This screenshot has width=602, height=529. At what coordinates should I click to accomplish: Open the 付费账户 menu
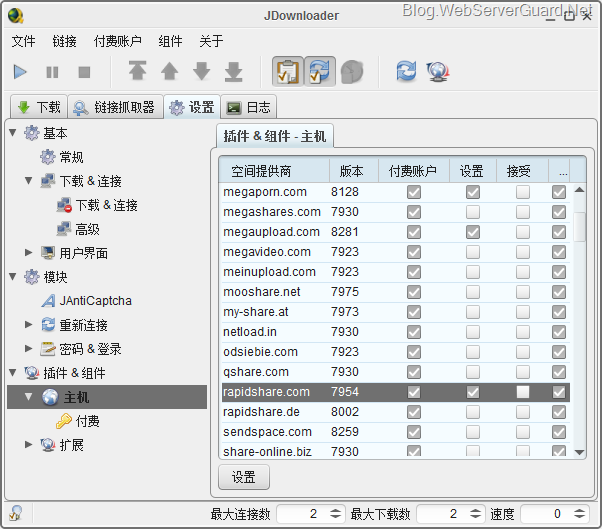click(118, 41)
